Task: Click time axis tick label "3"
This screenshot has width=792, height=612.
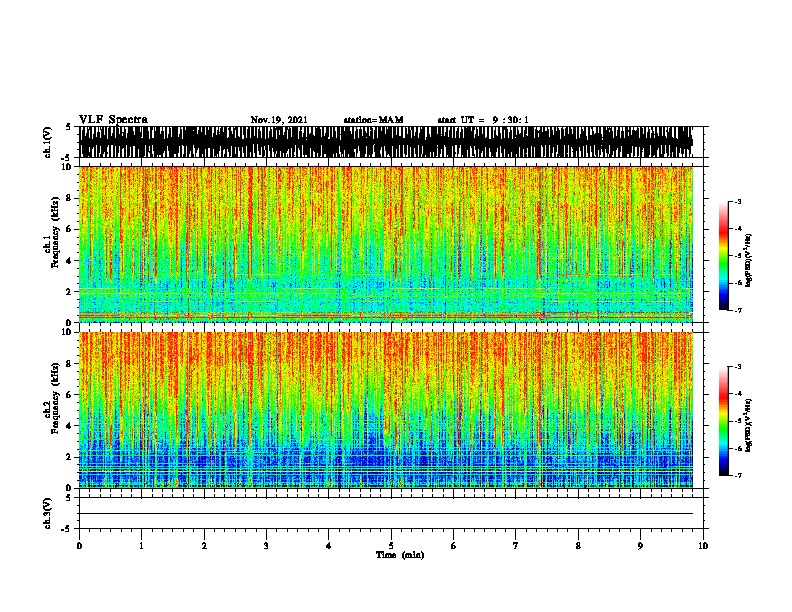Action: point(266,545)
